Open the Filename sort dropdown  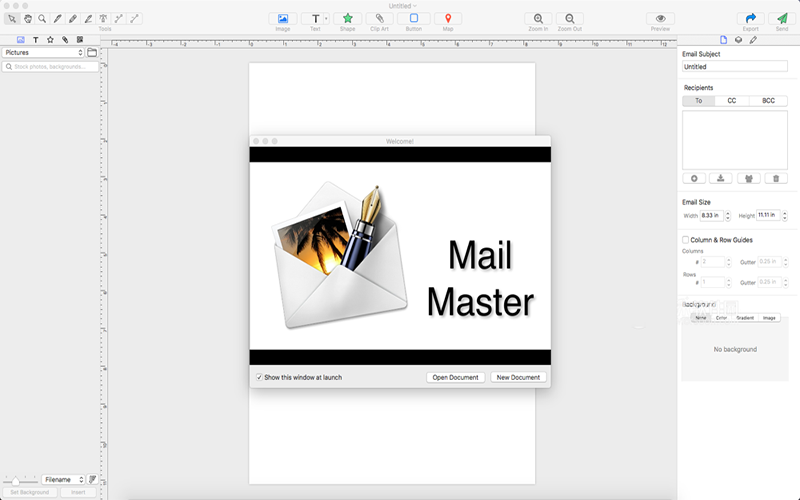[63, 480]
